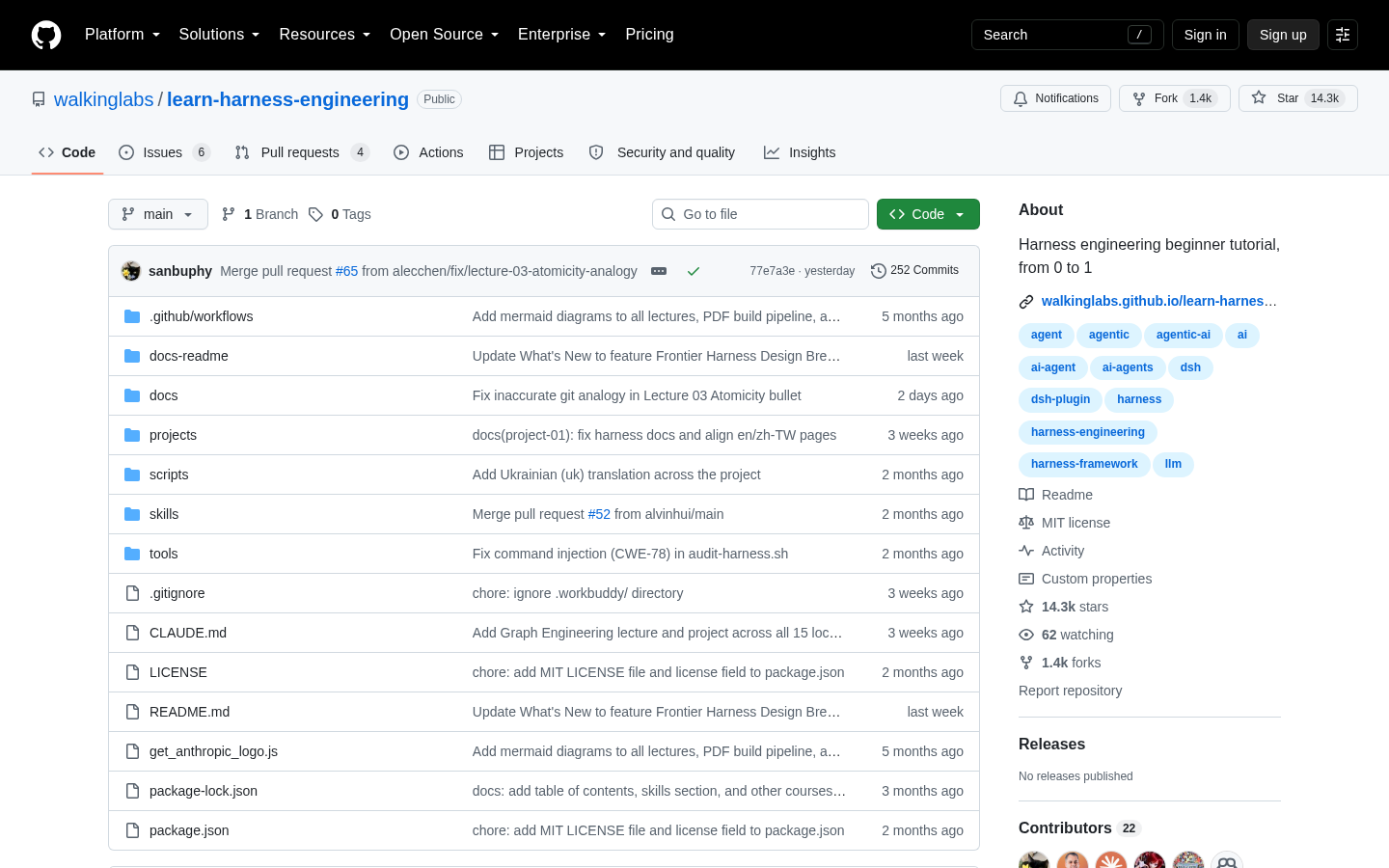Switch to the Projects tab

(x=527, y=152)
